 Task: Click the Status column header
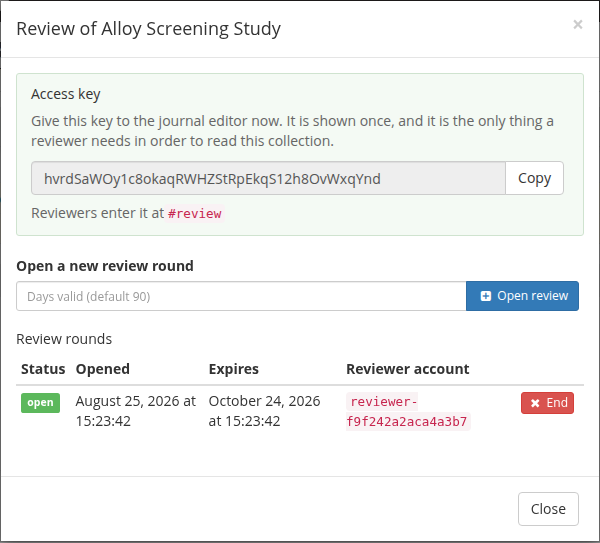point(43,369)
